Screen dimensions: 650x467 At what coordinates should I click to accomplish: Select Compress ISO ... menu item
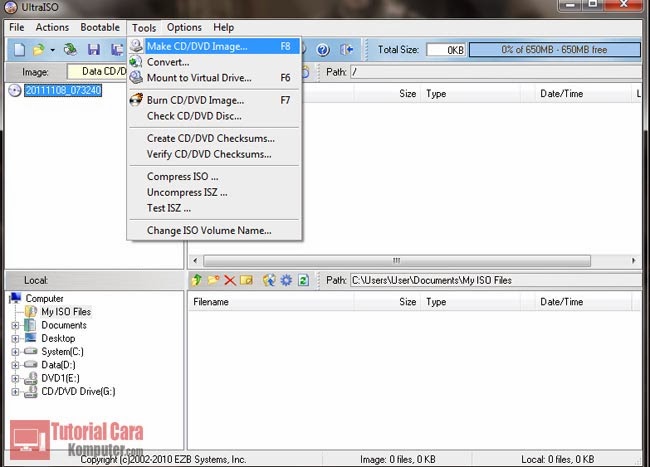[214, 177]
